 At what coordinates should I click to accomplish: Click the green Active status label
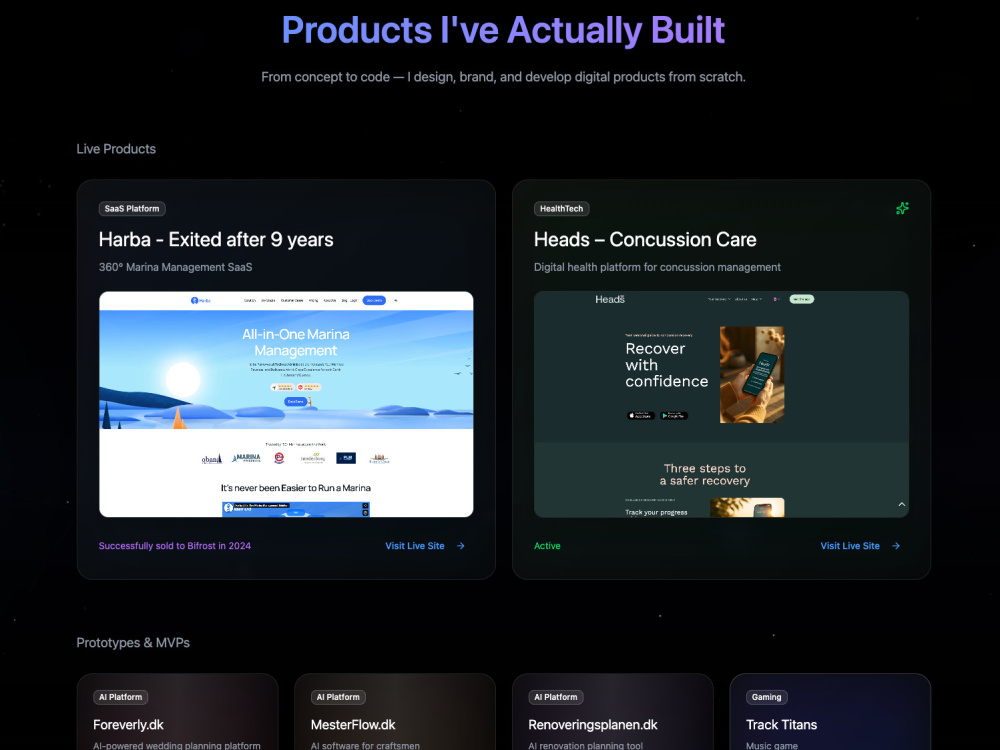pos(547,546)
